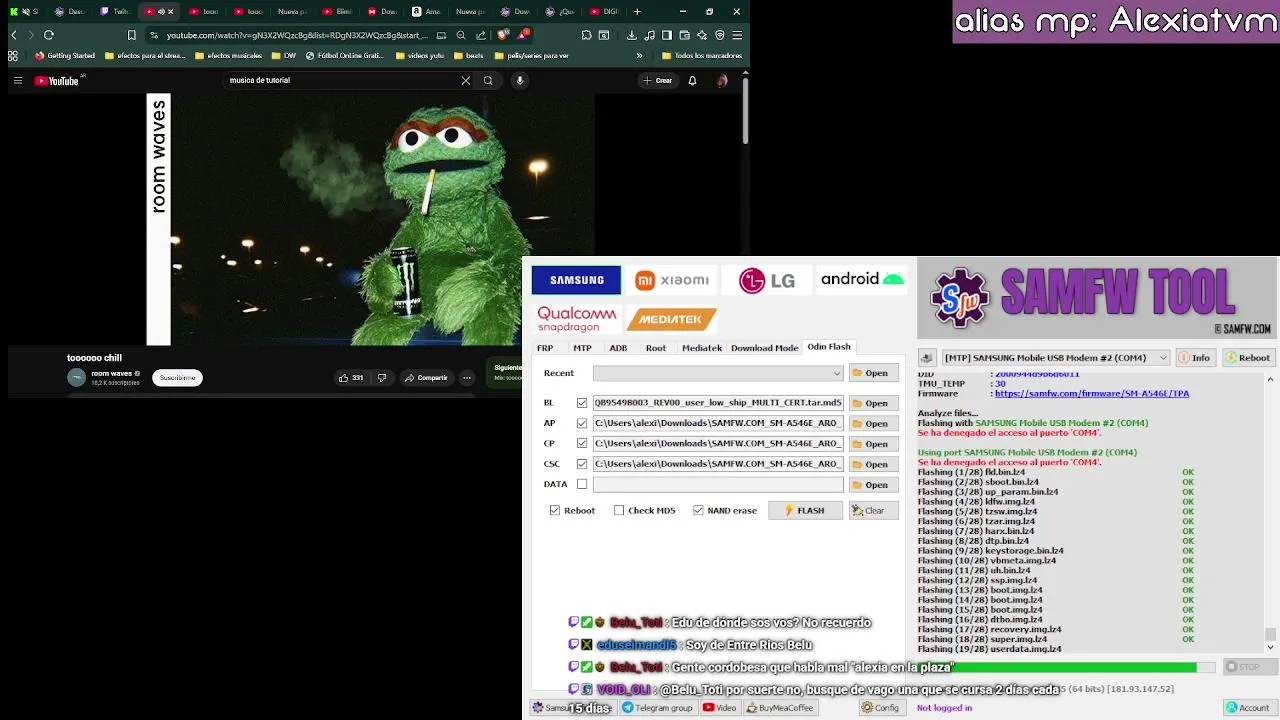The width and height of the screenshot is (1280, 720).
Task: Expand 'beats' bookmark folder
Action: 469,56
